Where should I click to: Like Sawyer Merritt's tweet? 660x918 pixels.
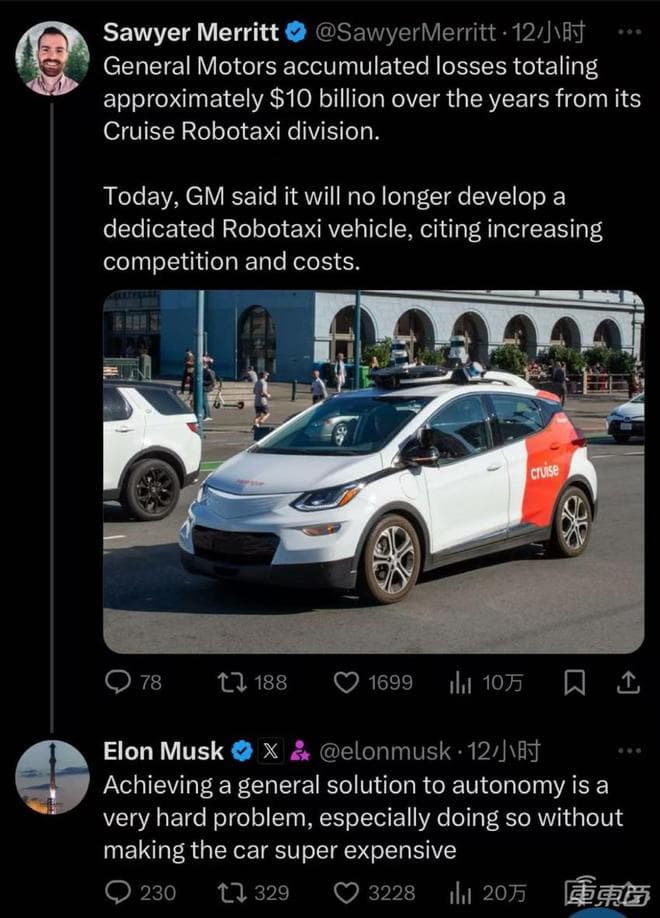pos(346,682)
